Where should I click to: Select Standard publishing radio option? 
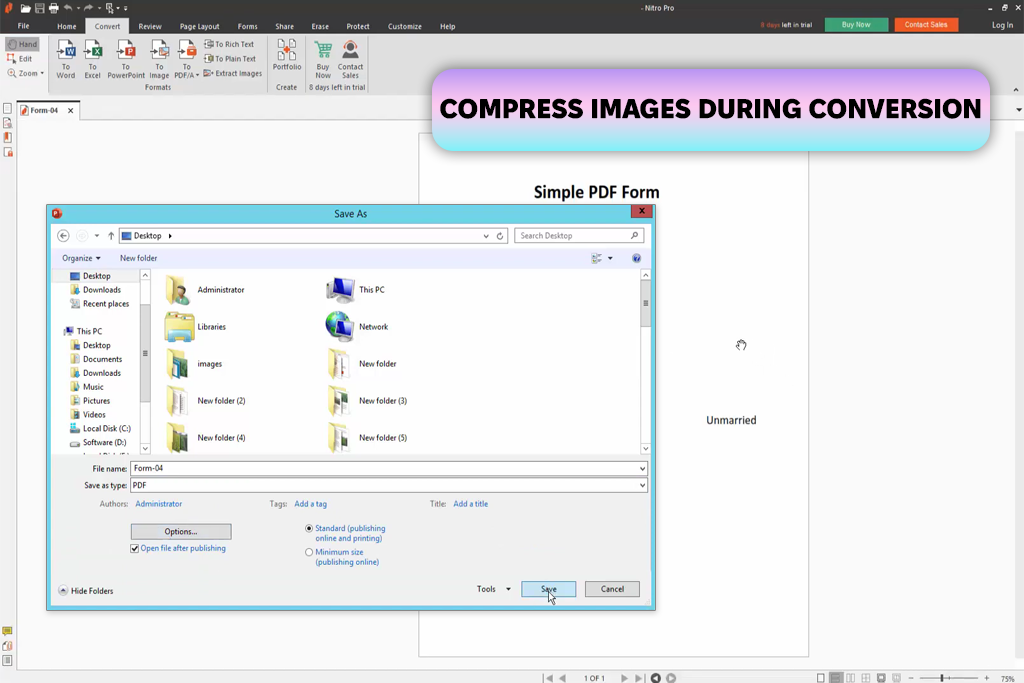tap(309, 529)
